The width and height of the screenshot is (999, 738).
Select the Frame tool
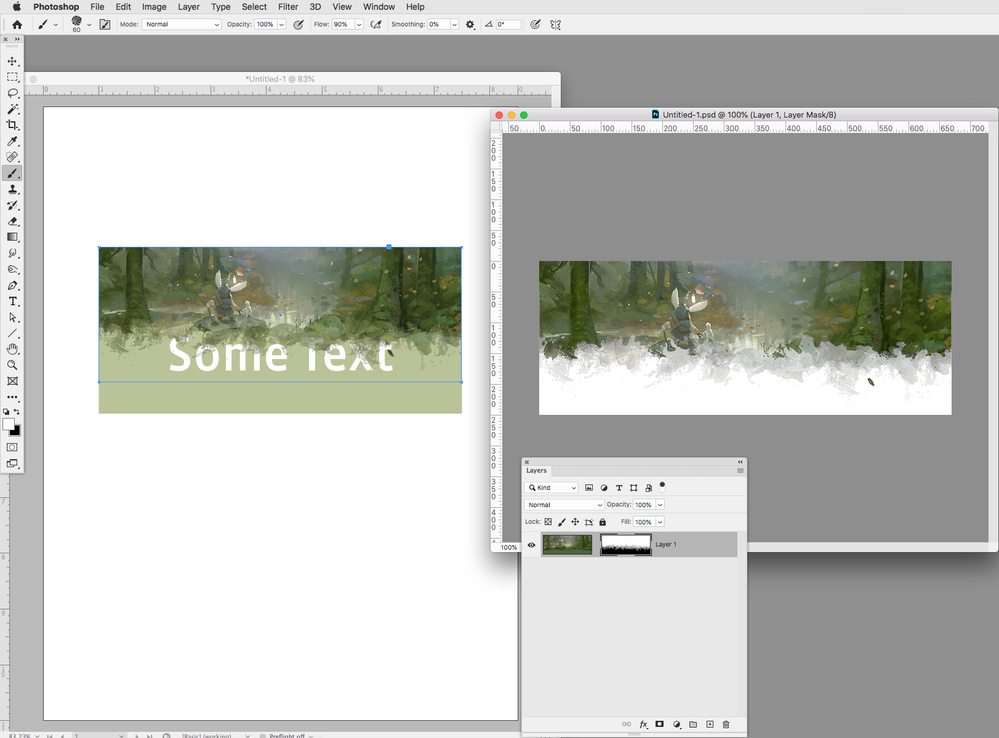[x=12, y=381]
